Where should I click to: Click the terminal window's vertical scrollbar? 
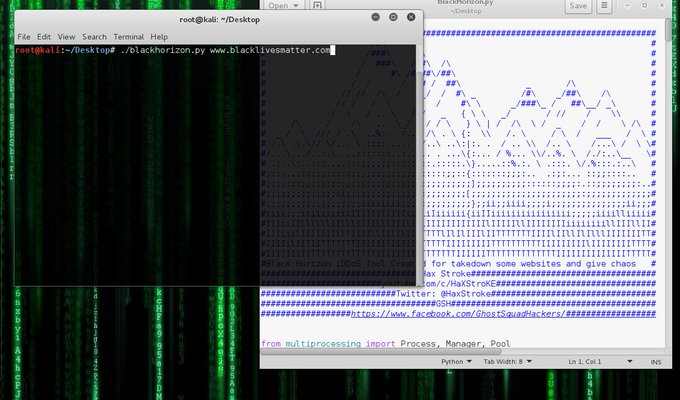[419, 165]
